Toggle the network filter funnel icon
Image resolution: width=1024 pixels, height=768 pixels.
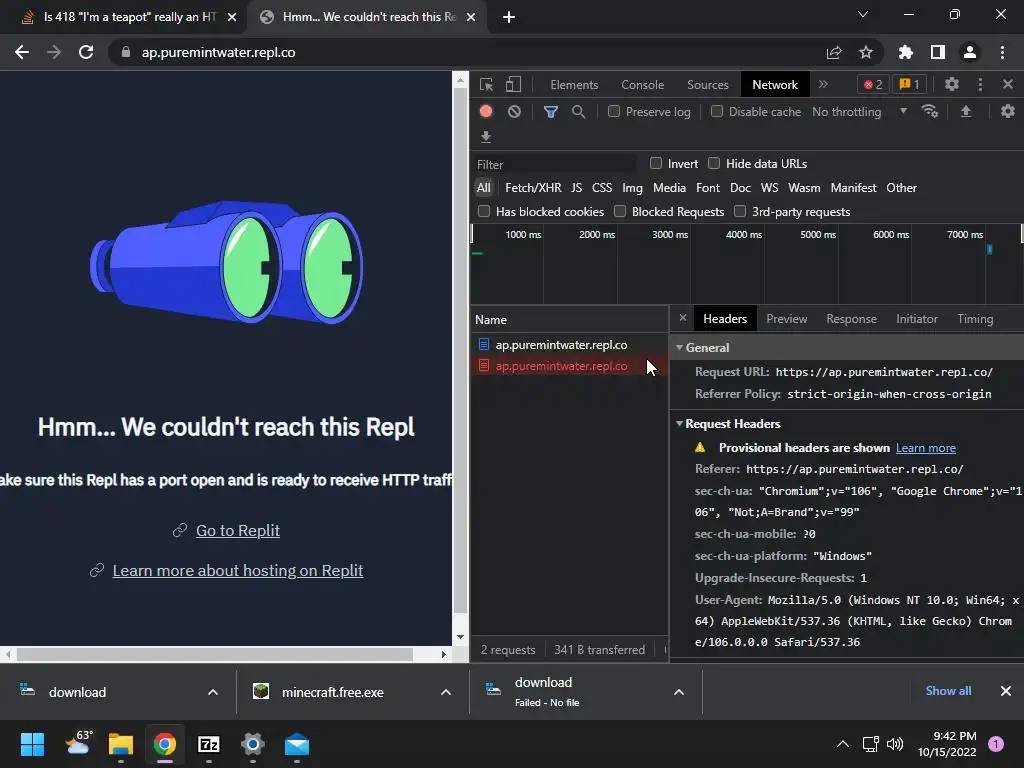point(551,112)
